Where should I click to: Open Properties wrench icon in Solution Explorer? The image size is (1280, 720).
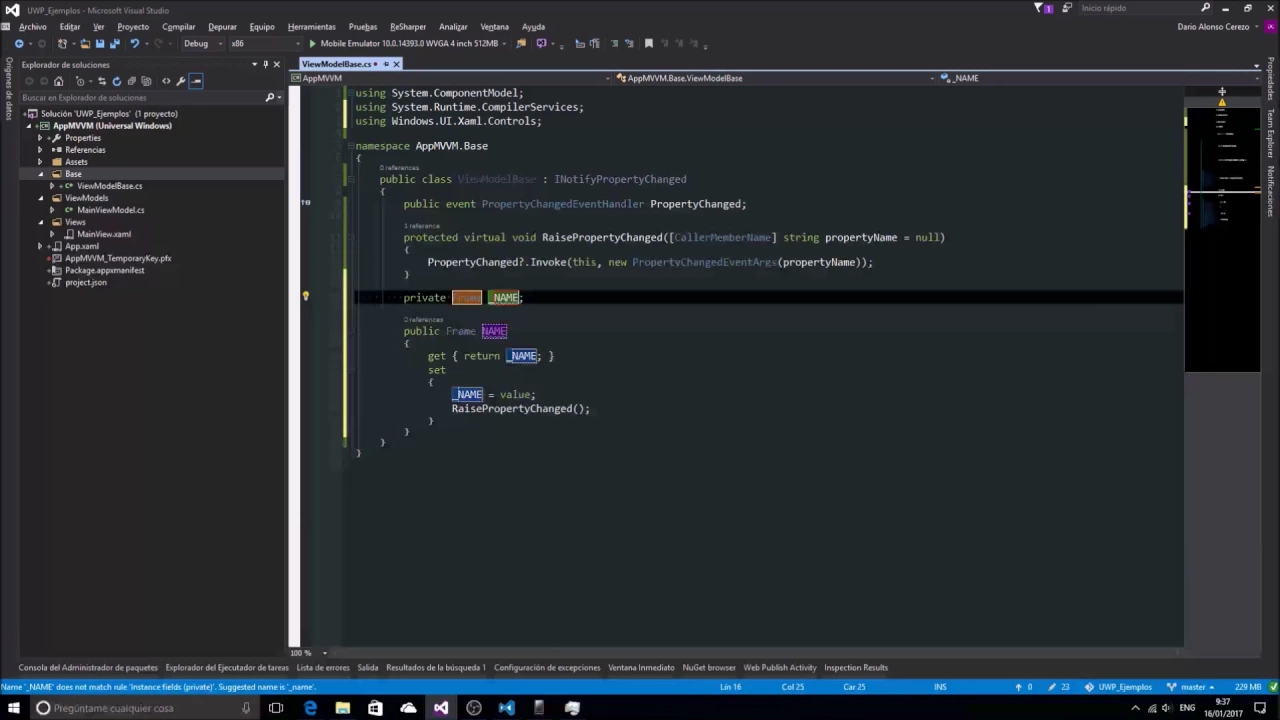coord(180,81)
